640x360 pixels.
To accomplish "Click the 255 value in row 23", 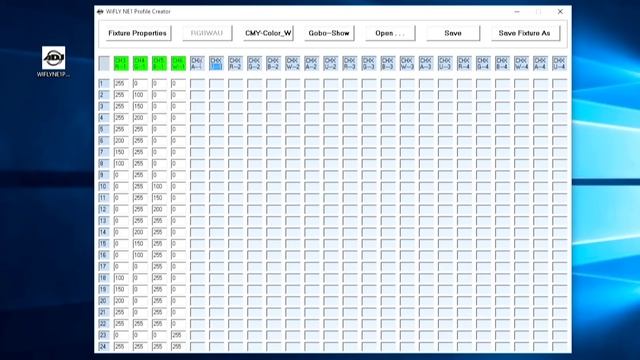I will point(178,335).
